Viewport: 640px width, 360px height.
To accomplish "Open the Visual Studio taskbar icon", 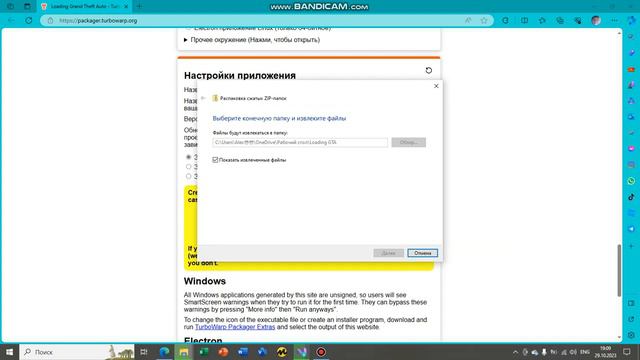I will [302, 351].
